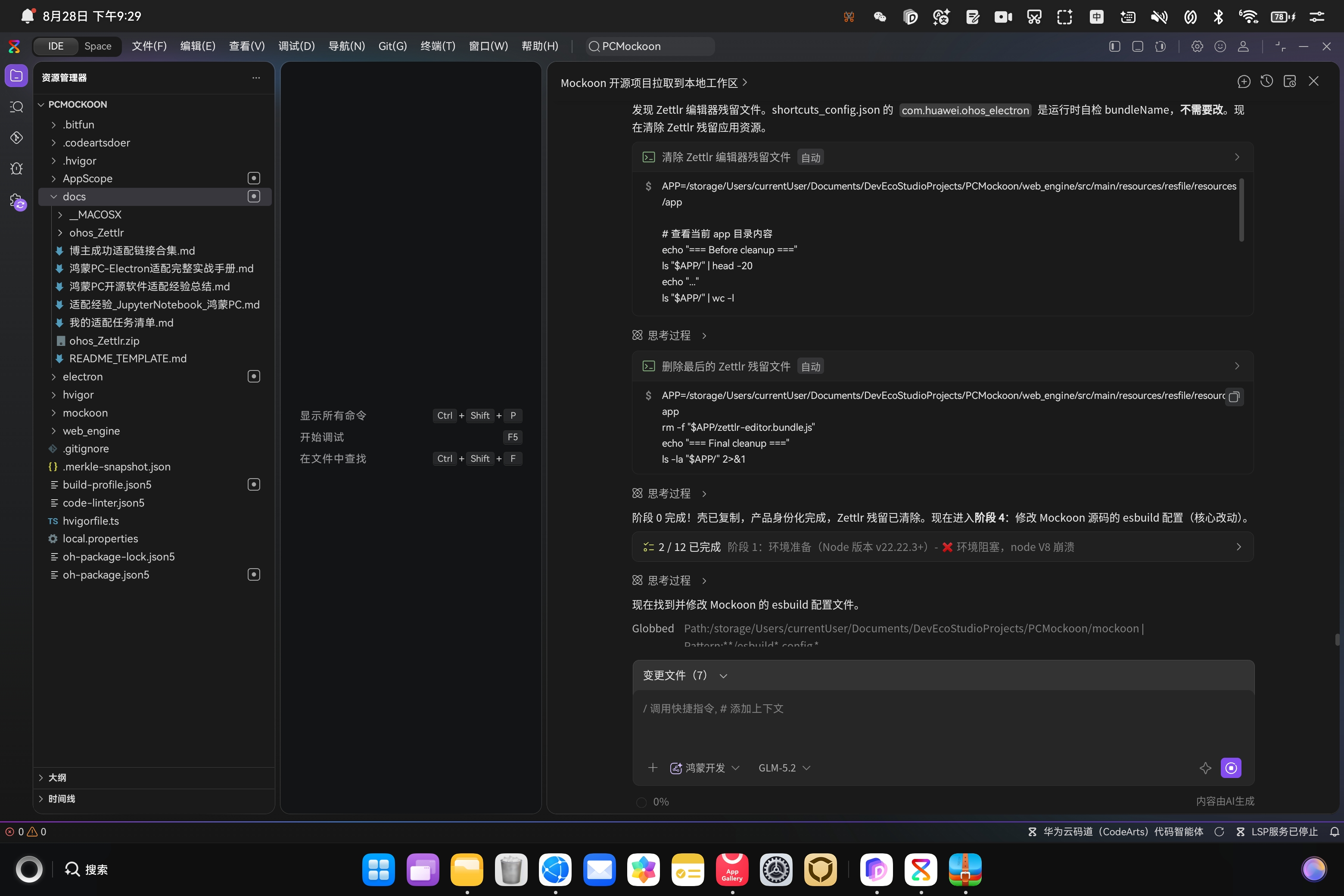Click the feedback smiley icon in title bar
This screenshot has height=896, width=1344.
1220,46
